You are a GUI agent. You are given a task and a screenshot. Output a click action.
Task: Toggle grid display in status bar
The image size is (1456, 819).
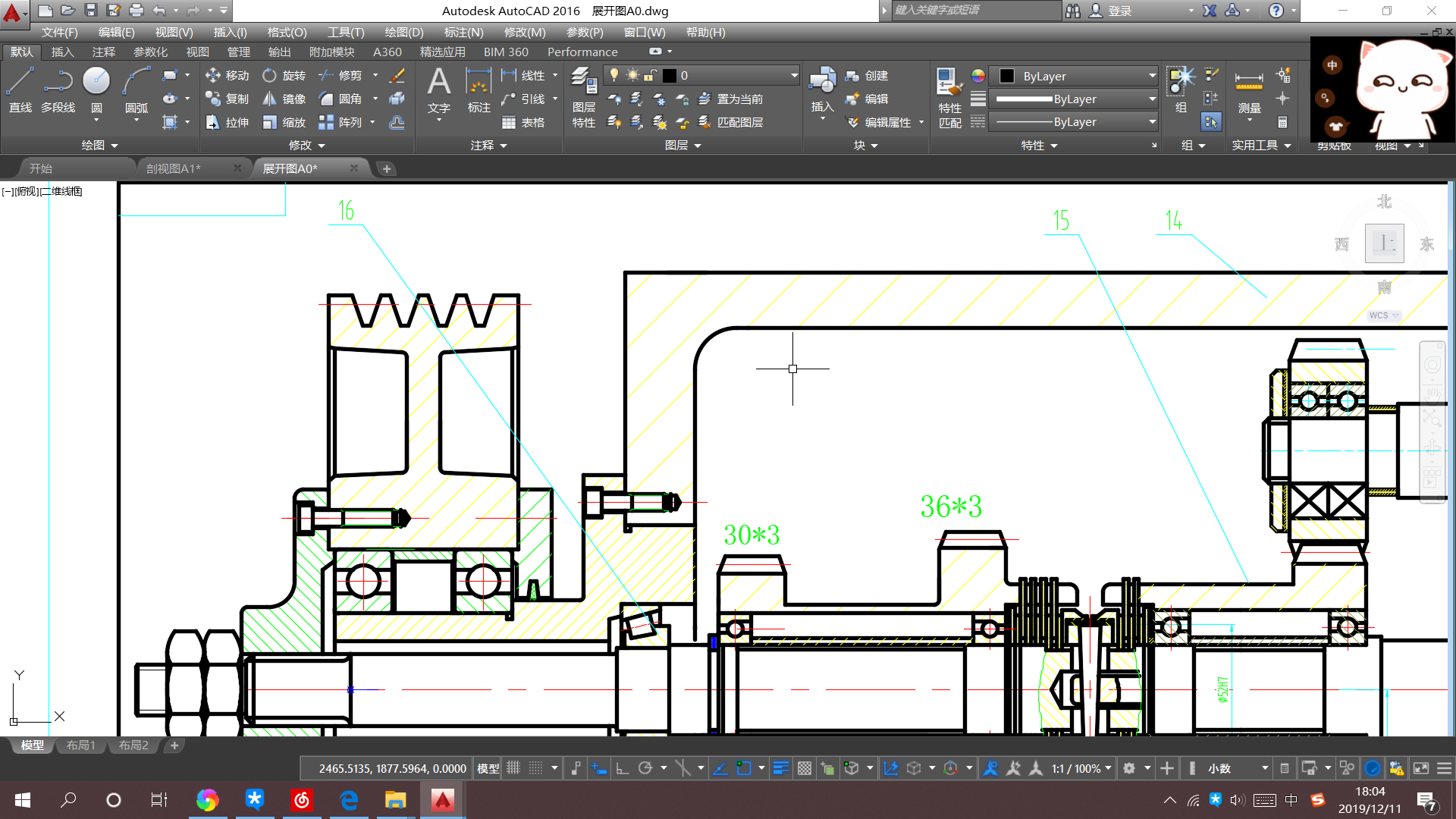[x=513, y=768]
